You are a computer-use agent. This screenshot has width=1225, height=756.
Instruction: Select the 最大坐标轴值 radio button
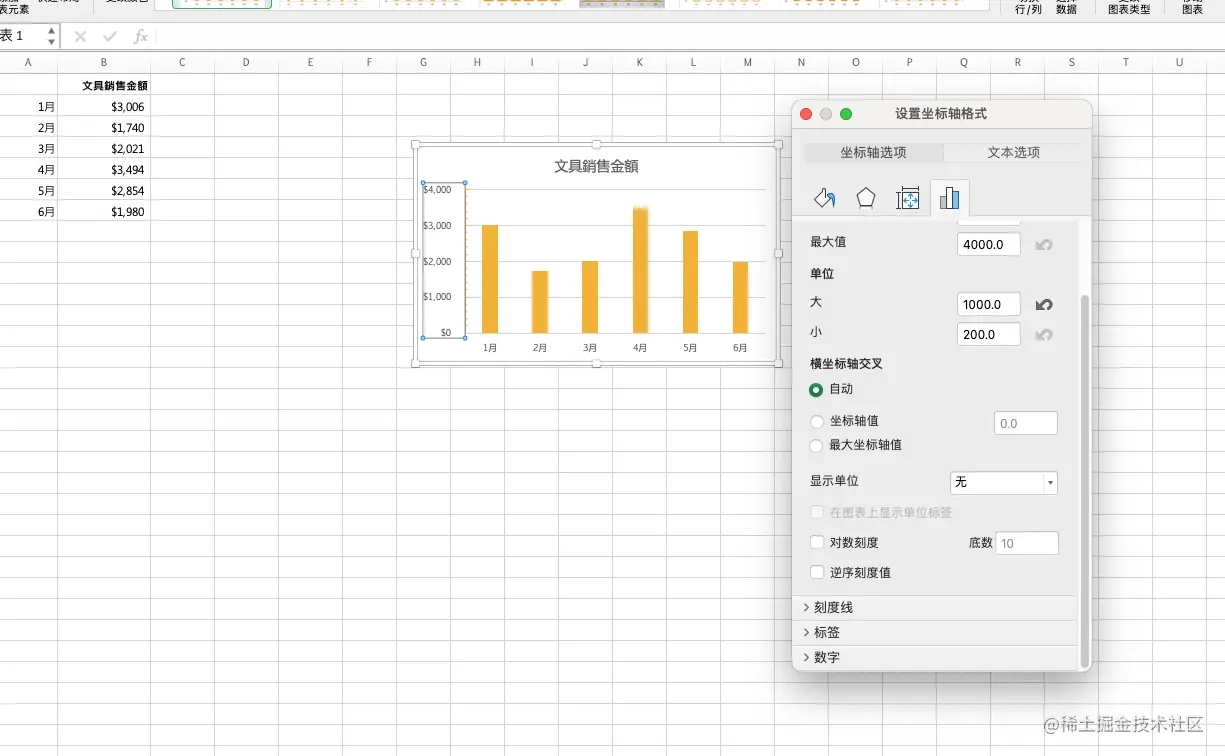tap(817, 446)
